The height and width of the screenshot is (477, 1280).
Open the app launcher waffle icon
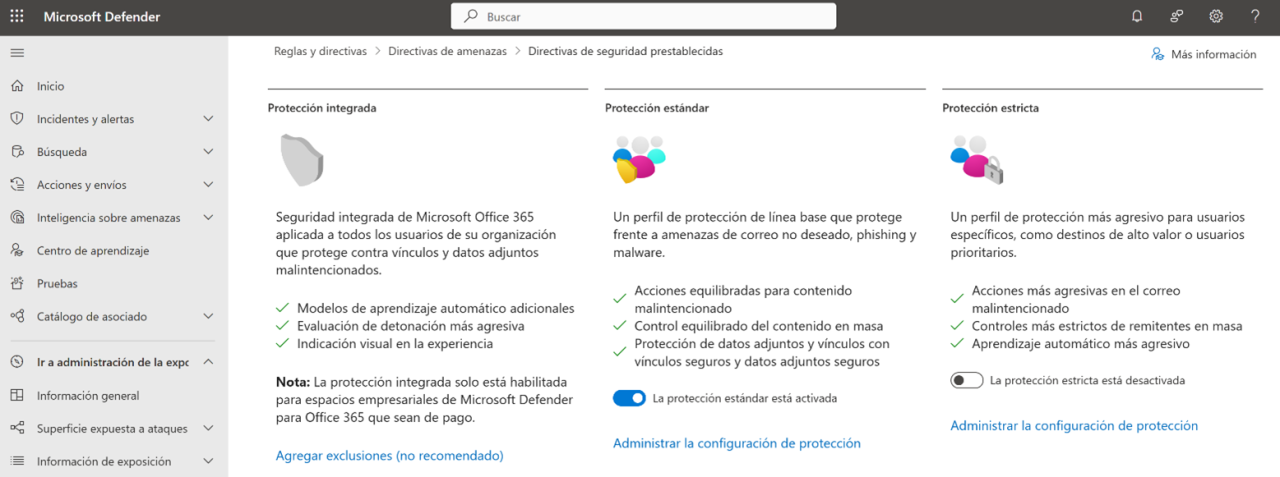17,16
